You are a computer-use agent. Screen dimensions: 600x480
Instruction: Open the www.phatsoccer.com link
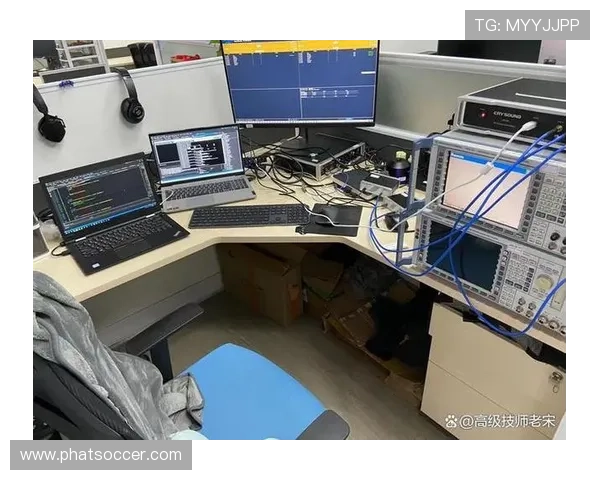[x=100, y=455]
